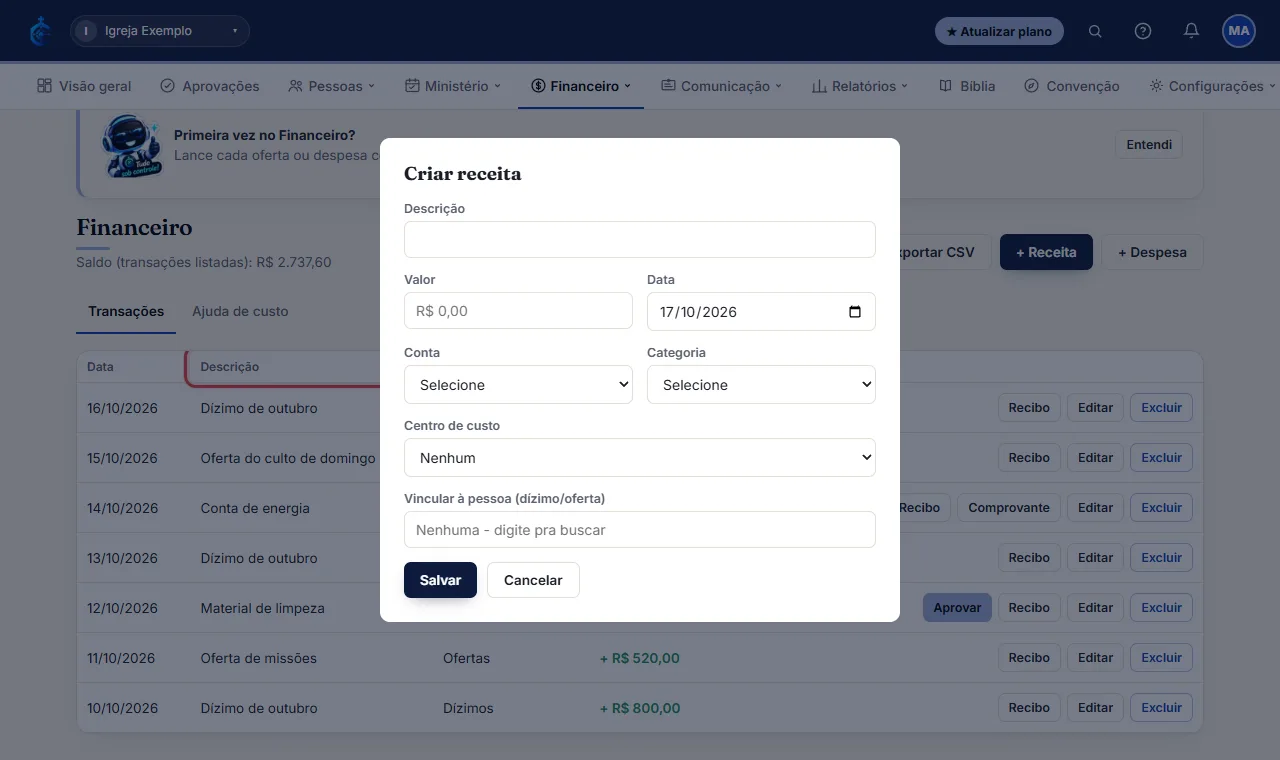This screenshot has height=760, width=1280.
Task: Open the Conta dropdown
Action: coord(518,385)
